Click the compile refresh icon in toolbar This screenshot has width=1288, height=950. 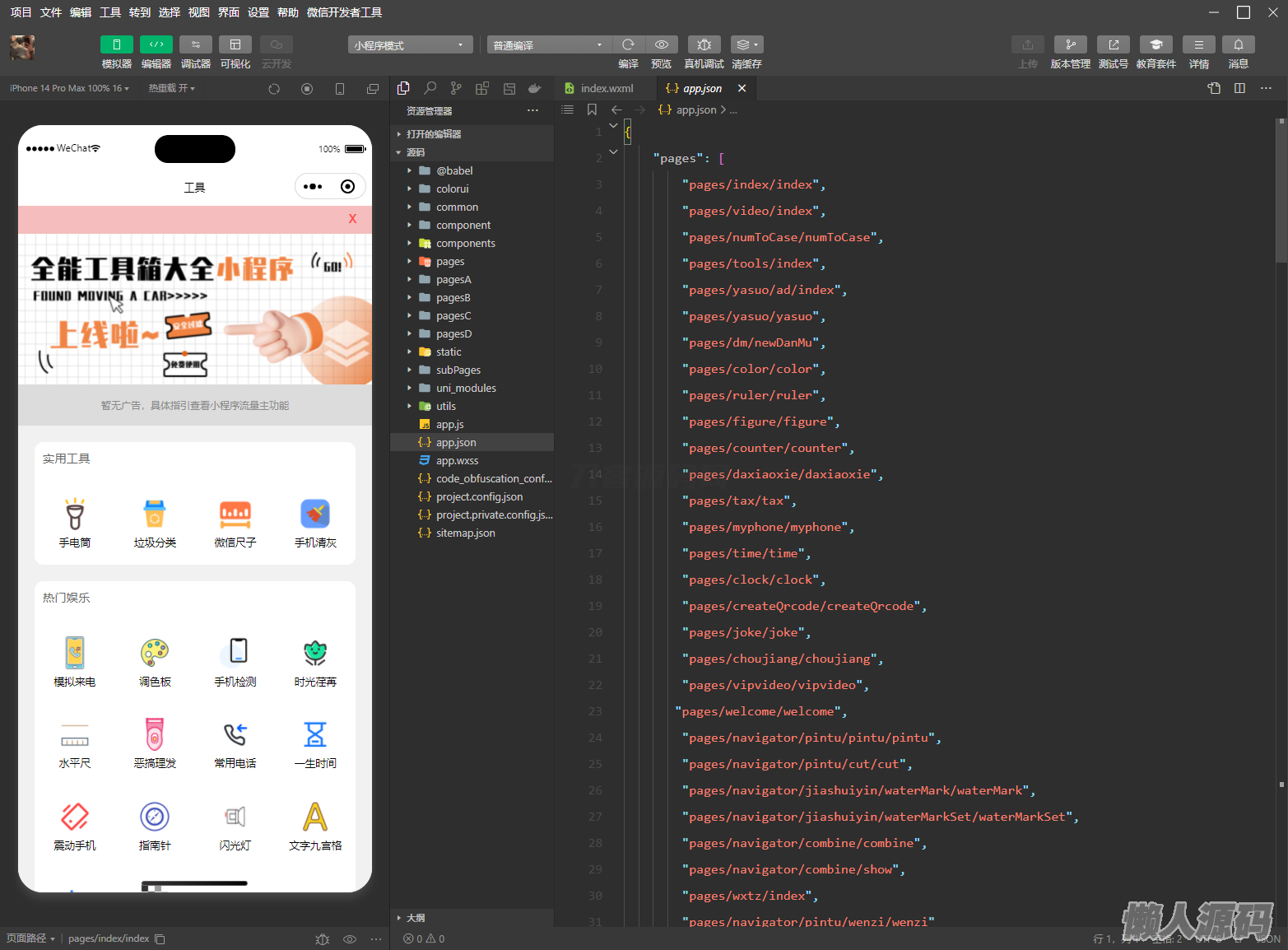[x=628, y=44]
